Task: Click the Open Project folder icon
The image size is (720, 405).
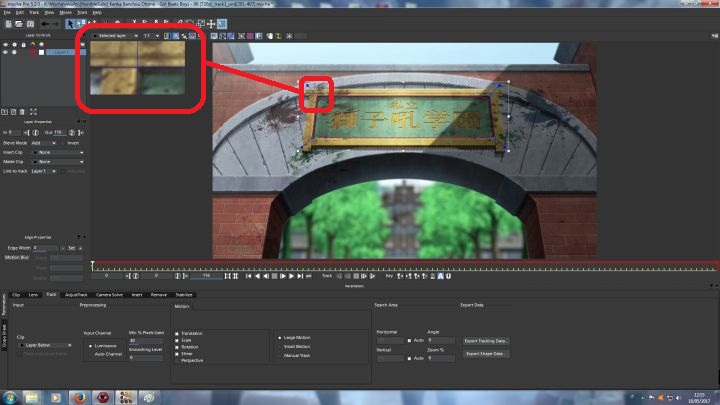Action: click(19, 24)
